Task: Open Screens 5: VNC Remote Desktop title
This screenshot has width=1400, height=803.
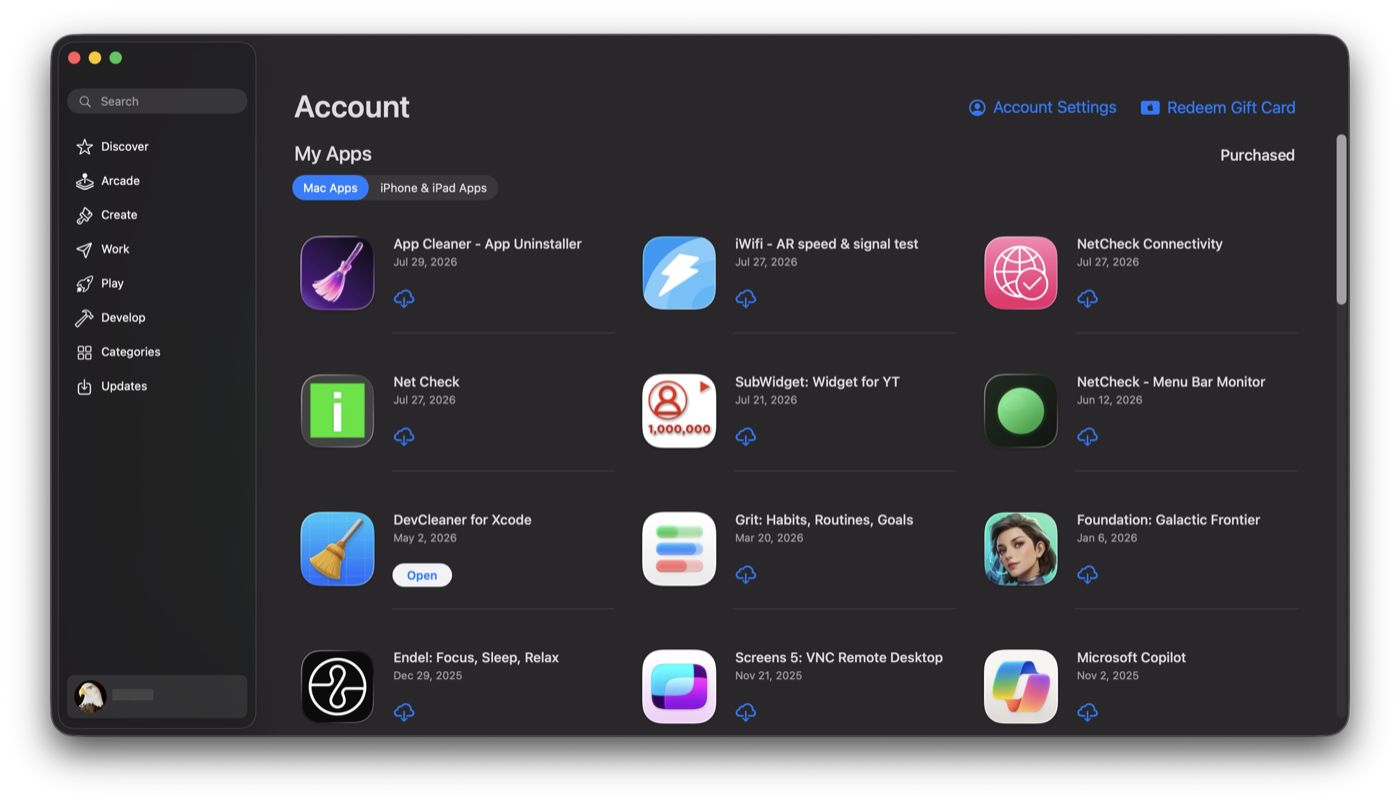Action: [x=839, y=658]
